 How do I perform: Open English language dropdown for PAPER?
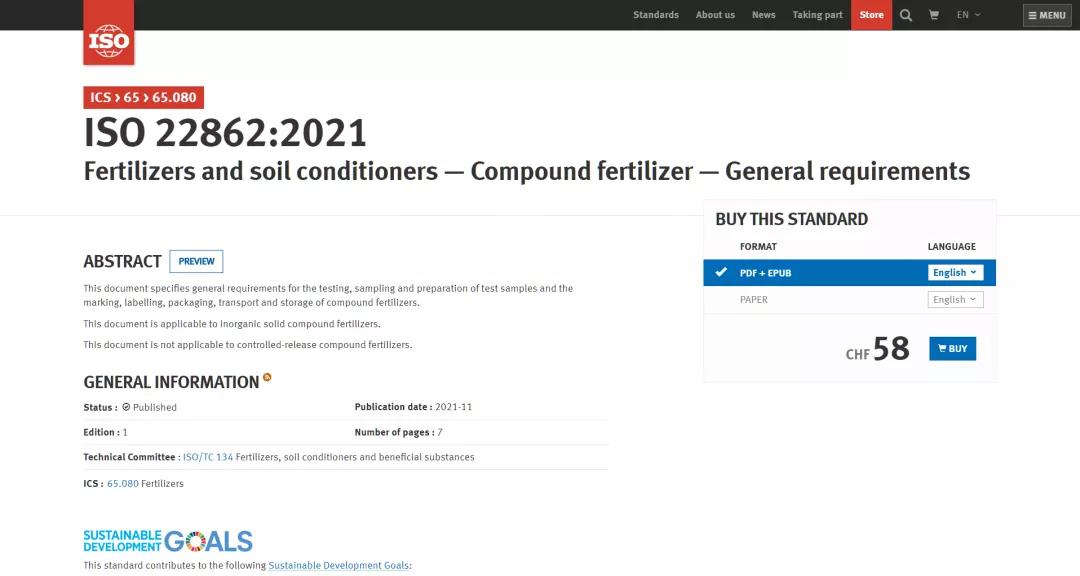pos(955,300)
